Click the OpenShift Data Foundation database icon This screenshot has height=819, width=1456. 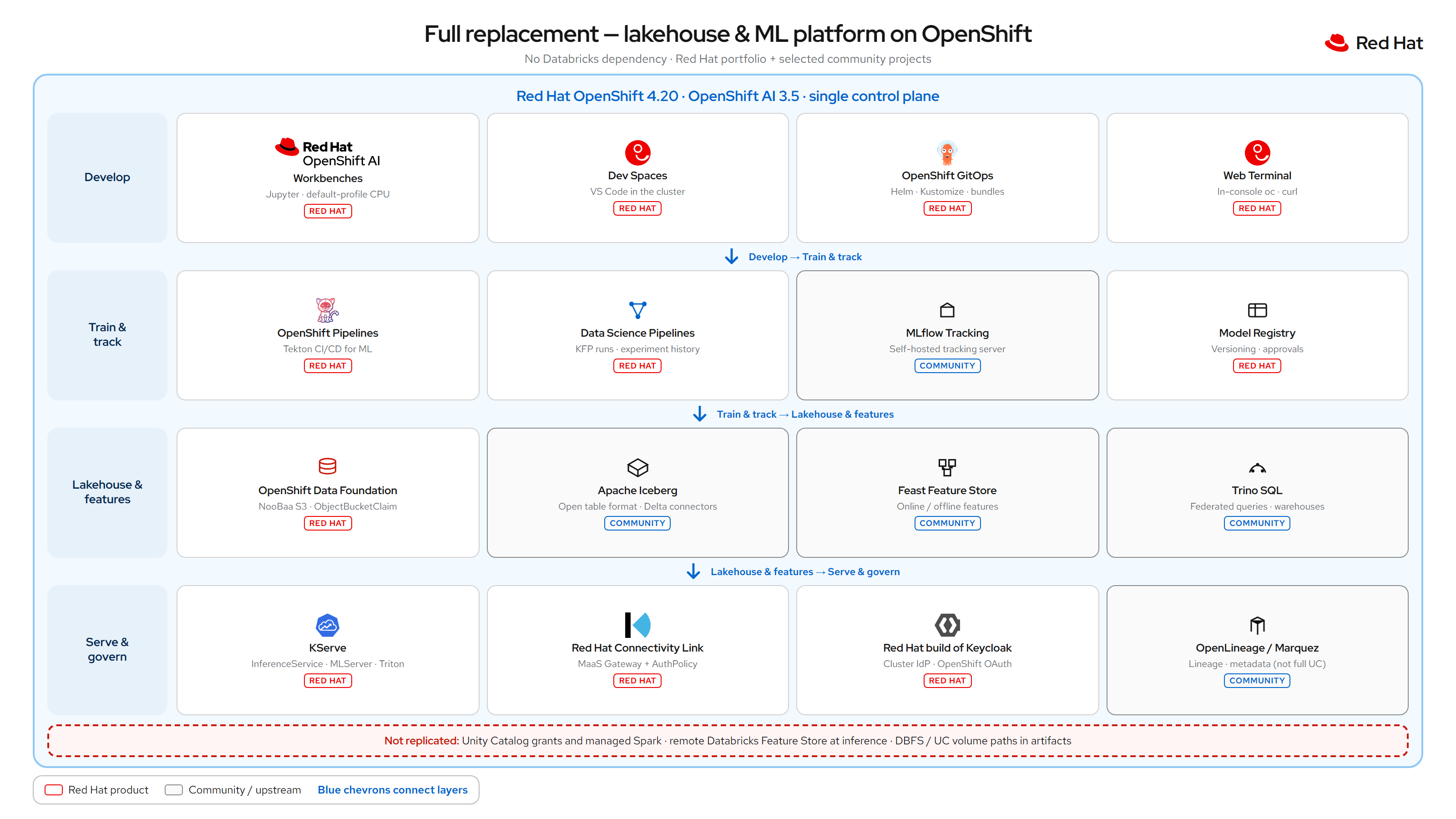click(x=327, y=466)
